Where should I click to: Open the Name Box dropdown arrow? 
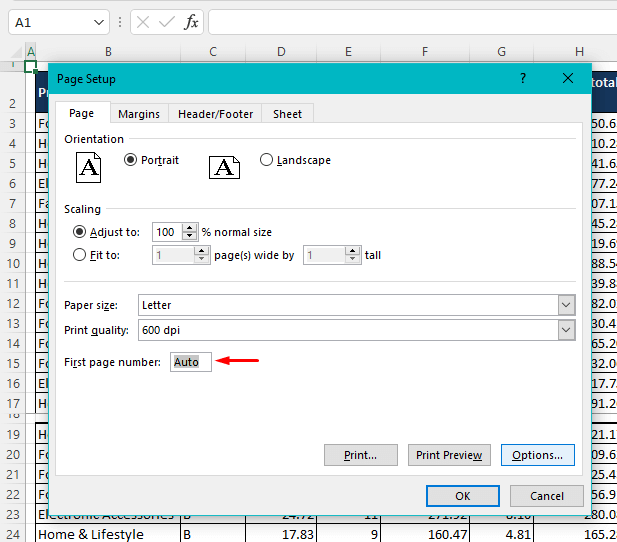pyautogui.click(x=99, y=22)
